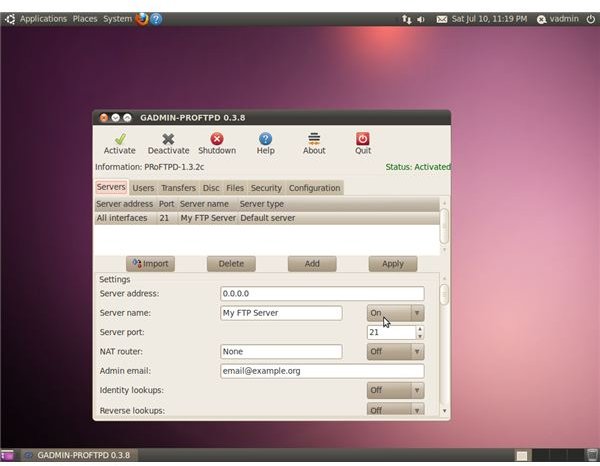
Task: Switch to the Users tab
Action: [143, 188]
